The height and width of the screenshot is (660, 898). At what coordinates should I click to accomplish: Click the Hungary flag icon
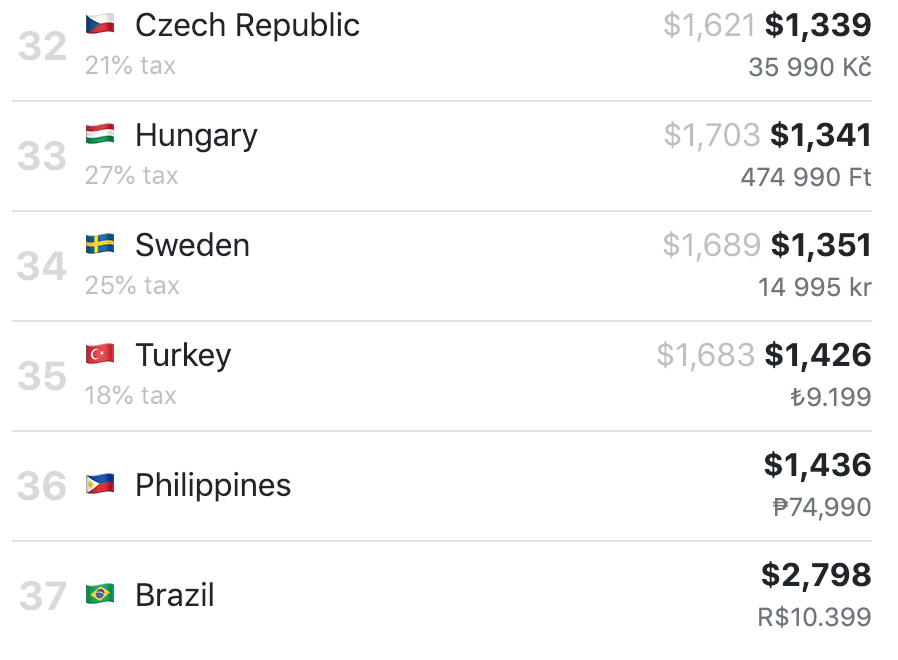click(x=100, y=134)
